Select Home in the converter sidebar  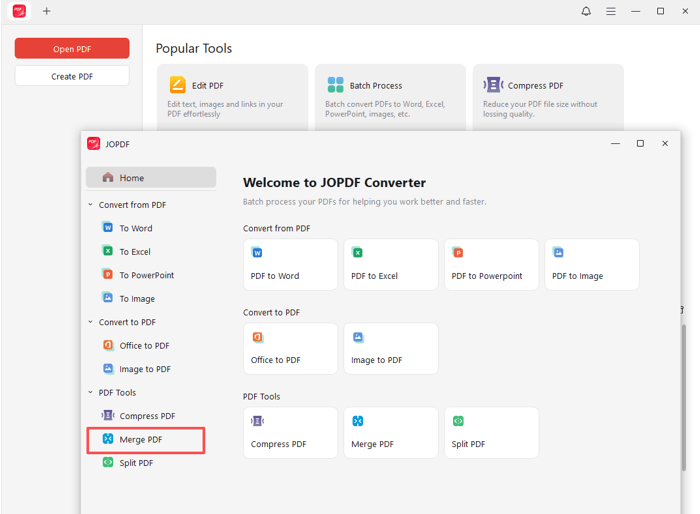151,178
